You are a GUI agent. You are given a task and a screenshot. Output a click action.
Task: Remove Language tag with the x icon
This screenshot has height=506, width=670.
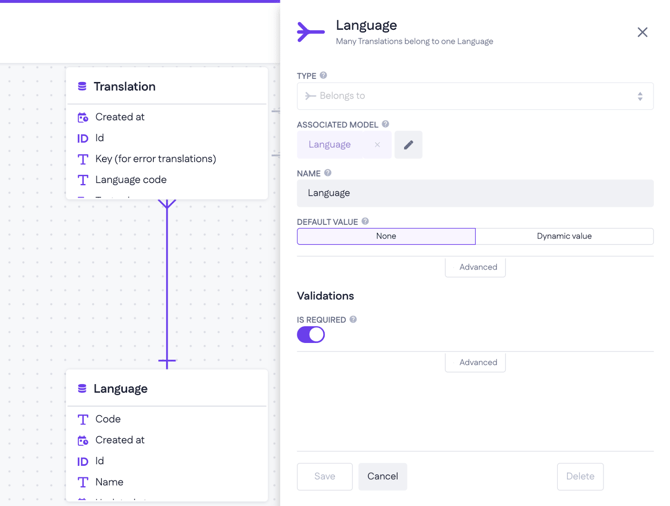tap(377, 145)
